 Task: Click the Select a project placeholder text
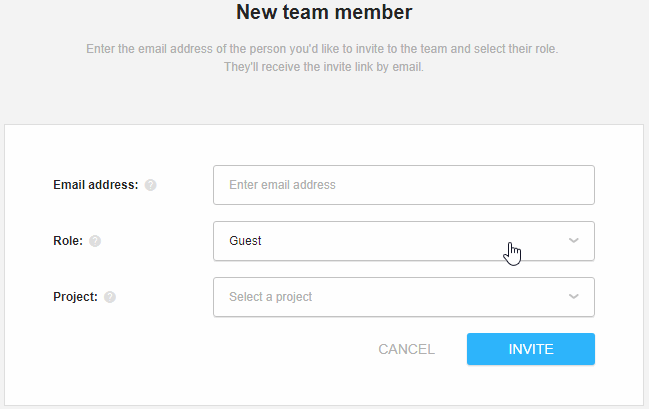(270, 297)
